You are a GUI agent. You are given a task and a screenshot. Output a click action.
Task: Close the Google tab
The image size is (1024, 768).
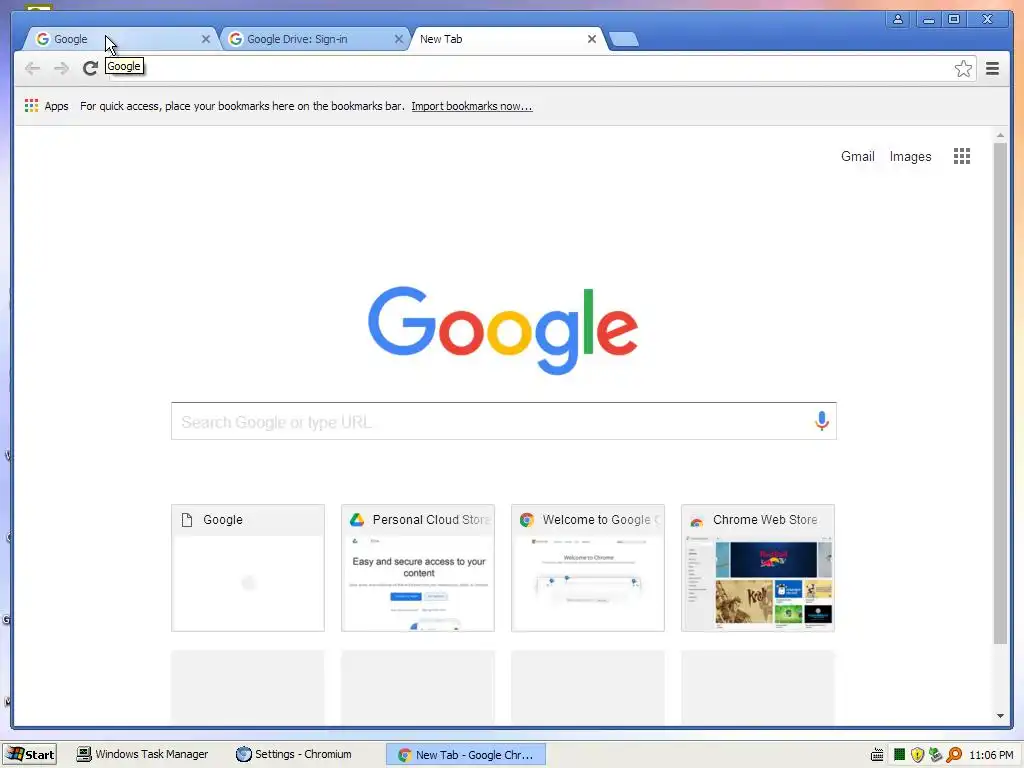206,39
